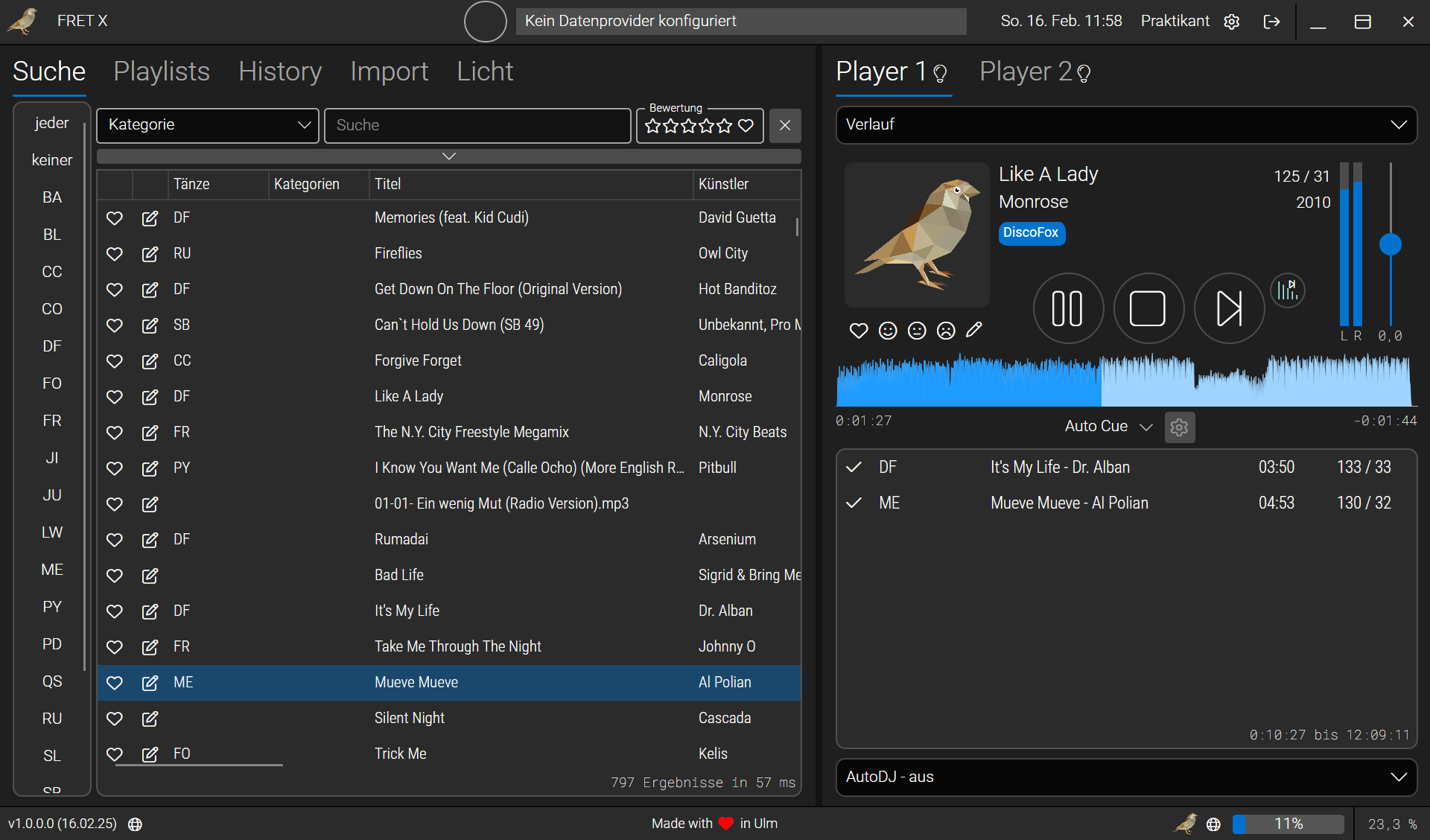Viewport: 1430px width, 840px height.
Task: Skip to the next track
Action: (1229, 308)
